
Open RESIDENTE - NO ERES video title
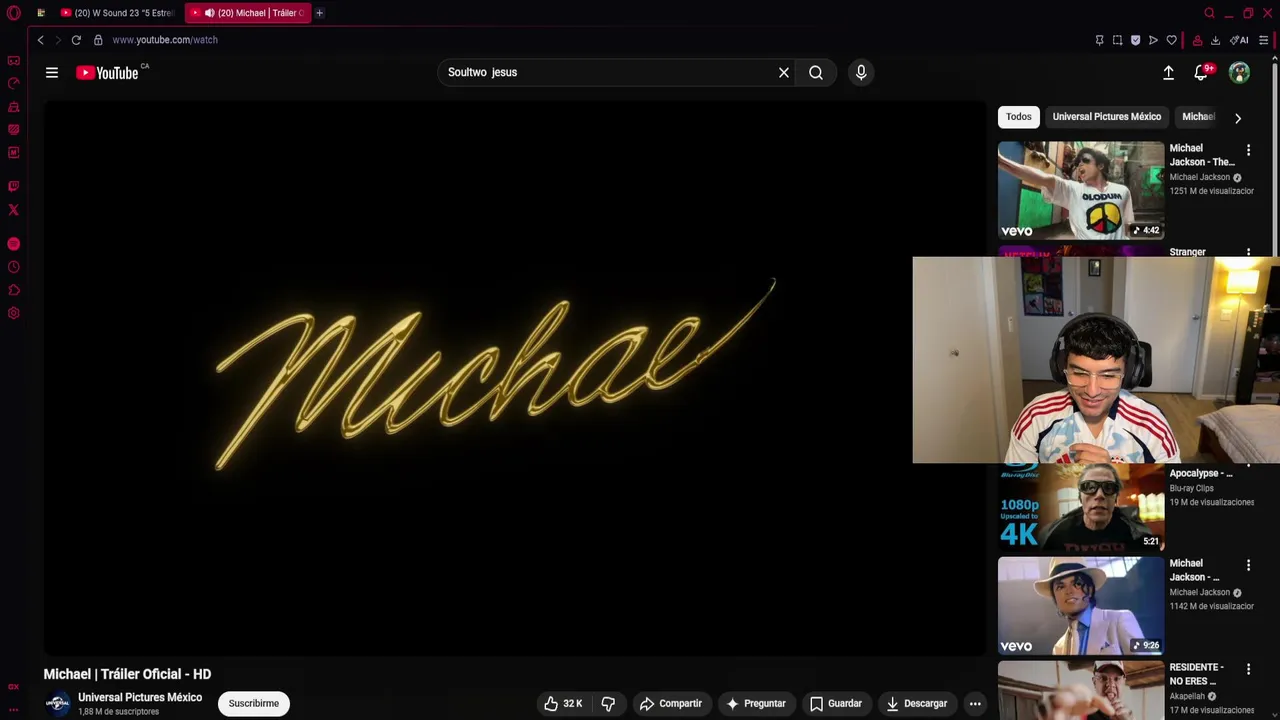[1197, 674]
